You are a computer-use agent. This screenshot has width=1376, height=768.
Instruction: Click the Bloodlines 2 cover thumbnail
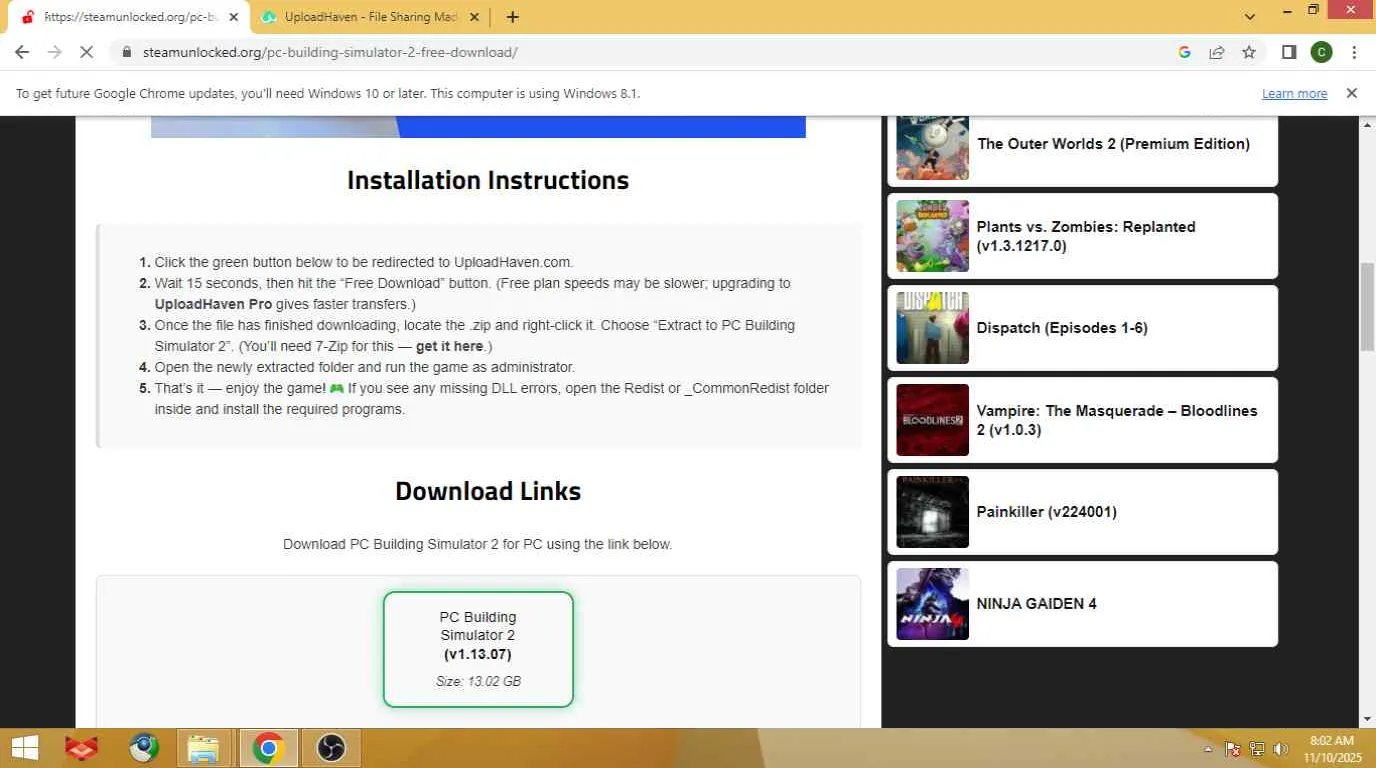coord(932,420)
